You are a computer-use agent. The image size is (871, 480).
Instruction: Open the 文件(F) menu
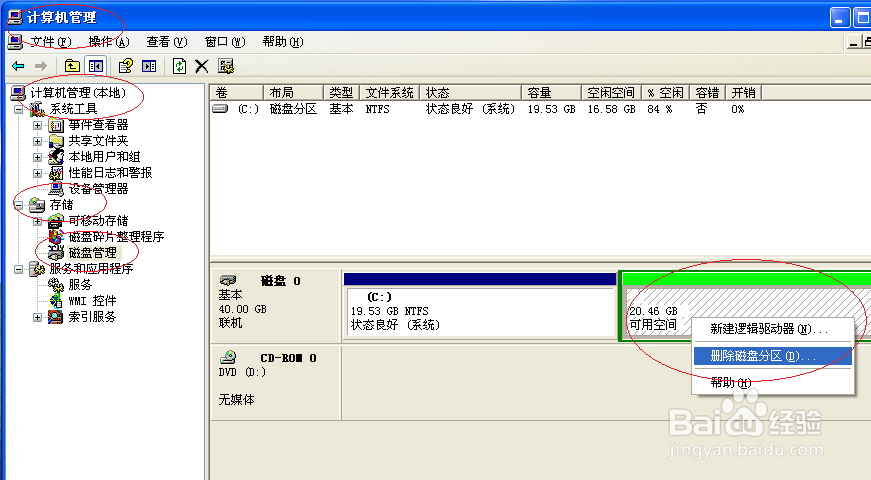tap(51, 42)
